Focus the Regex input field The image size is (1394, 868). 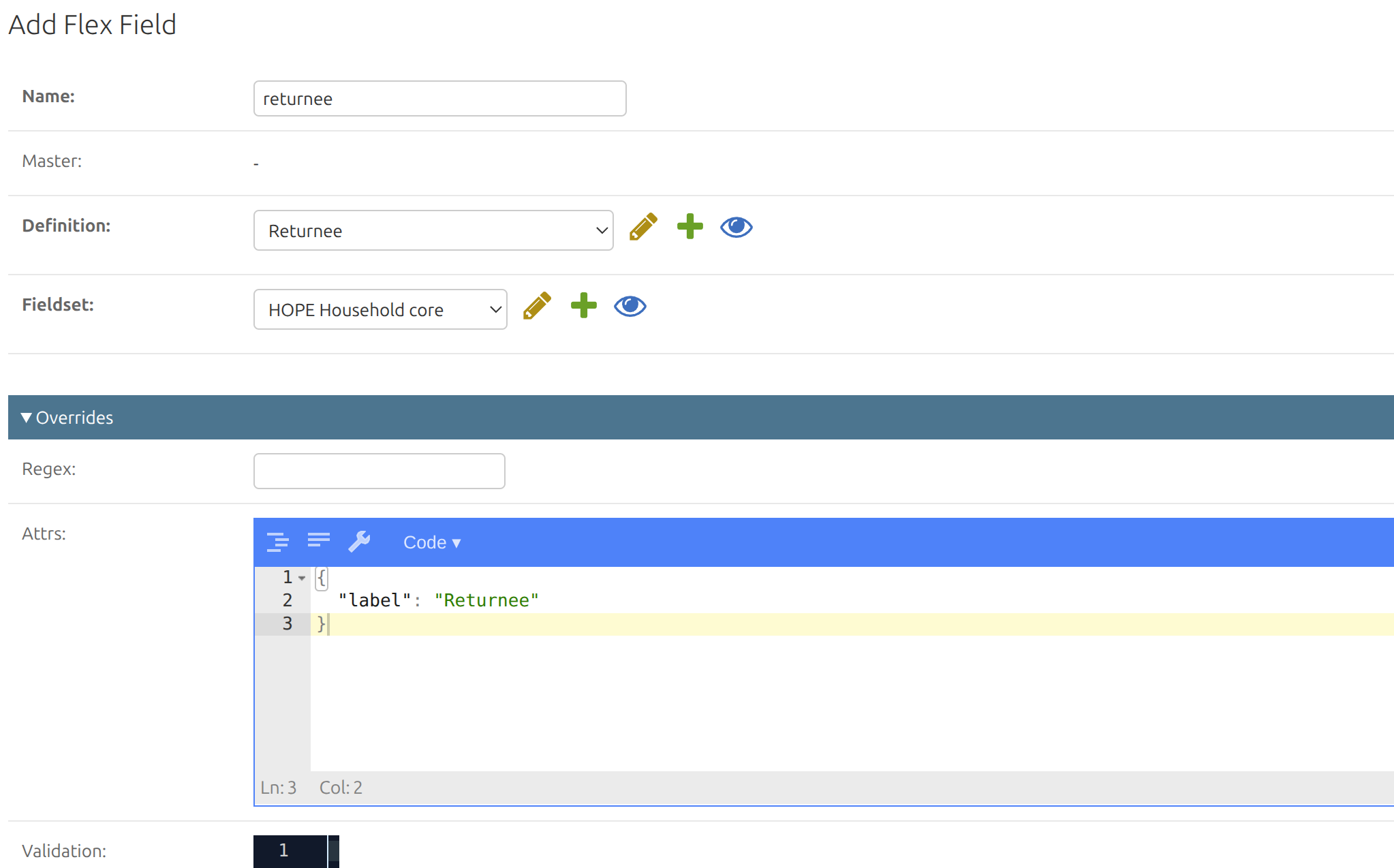pos(379,471)
